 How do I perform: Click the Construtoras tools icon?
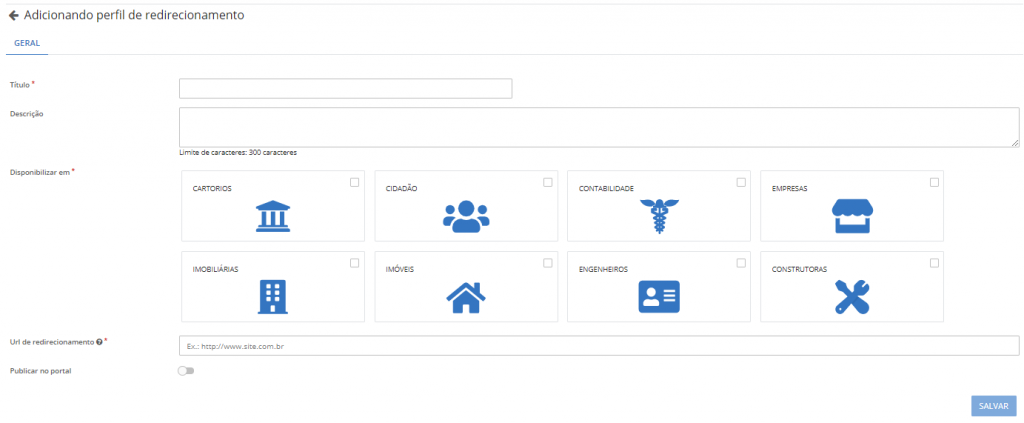pyautogui.click(x=852, y=297)
